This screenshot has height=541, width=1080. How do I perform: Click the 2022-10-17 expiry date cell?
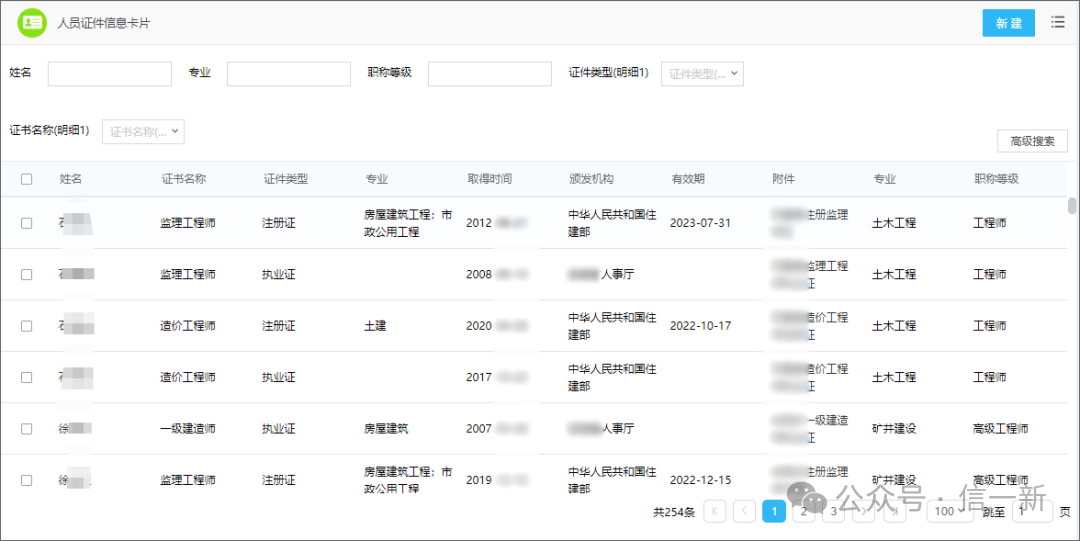700,326
